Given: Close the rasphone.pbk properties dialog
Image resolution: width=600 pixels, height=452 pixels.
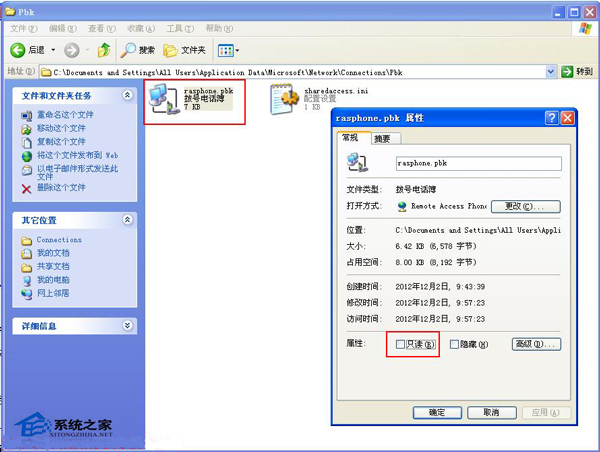Looking at the screenshot, I should 567,118.
